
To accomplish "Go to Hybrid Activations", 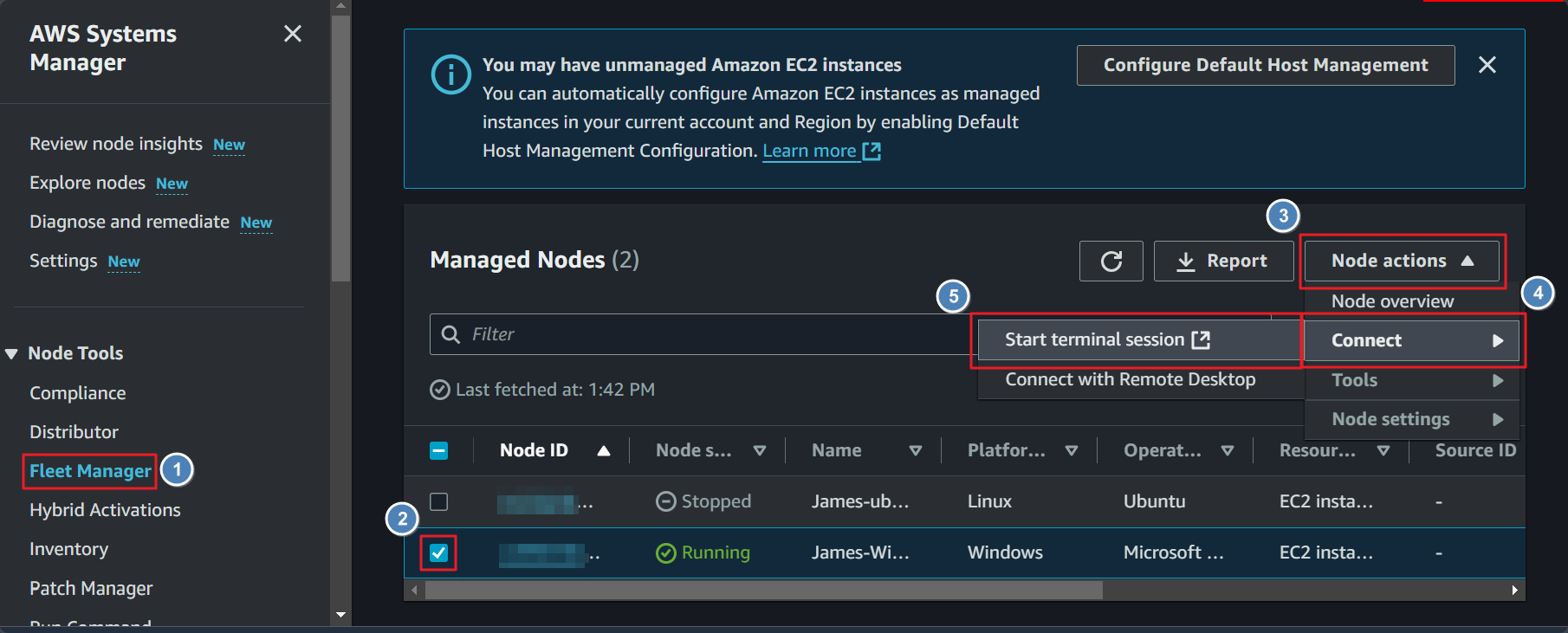I will [105, 510].
